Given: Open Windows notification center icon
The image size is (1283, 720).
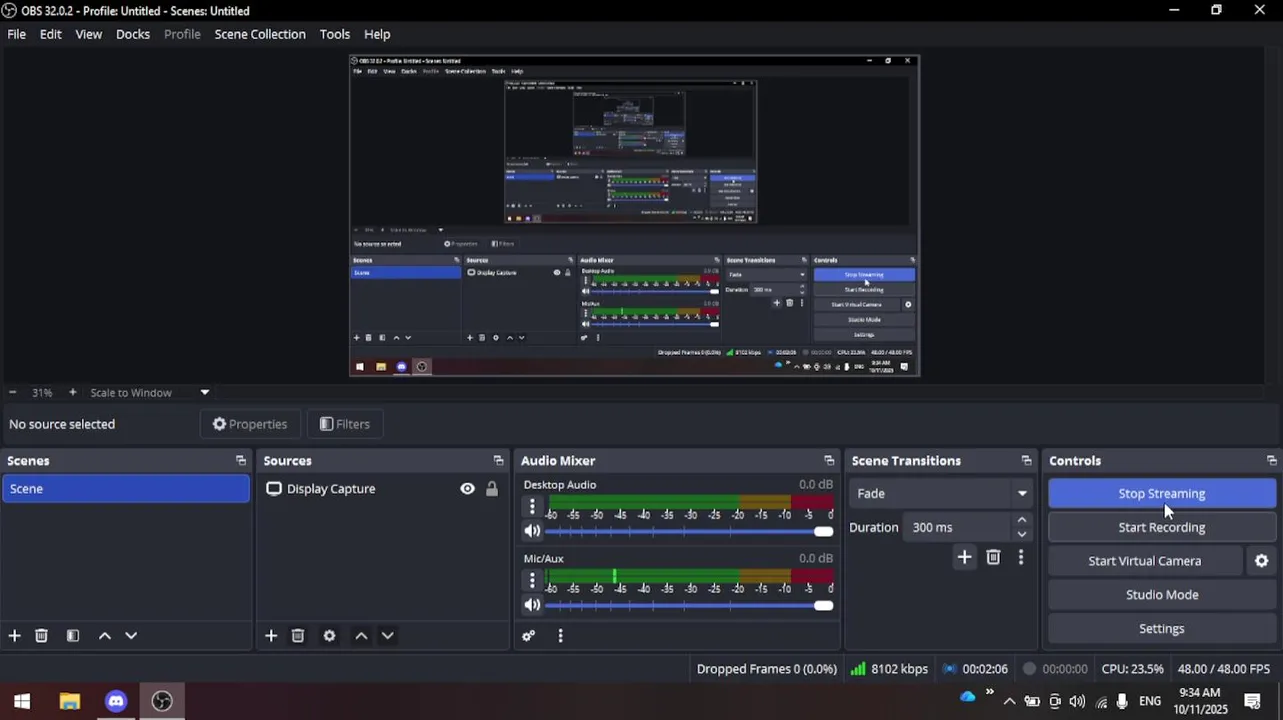Looking at the screenshot, I should [x=1252, y=701].
